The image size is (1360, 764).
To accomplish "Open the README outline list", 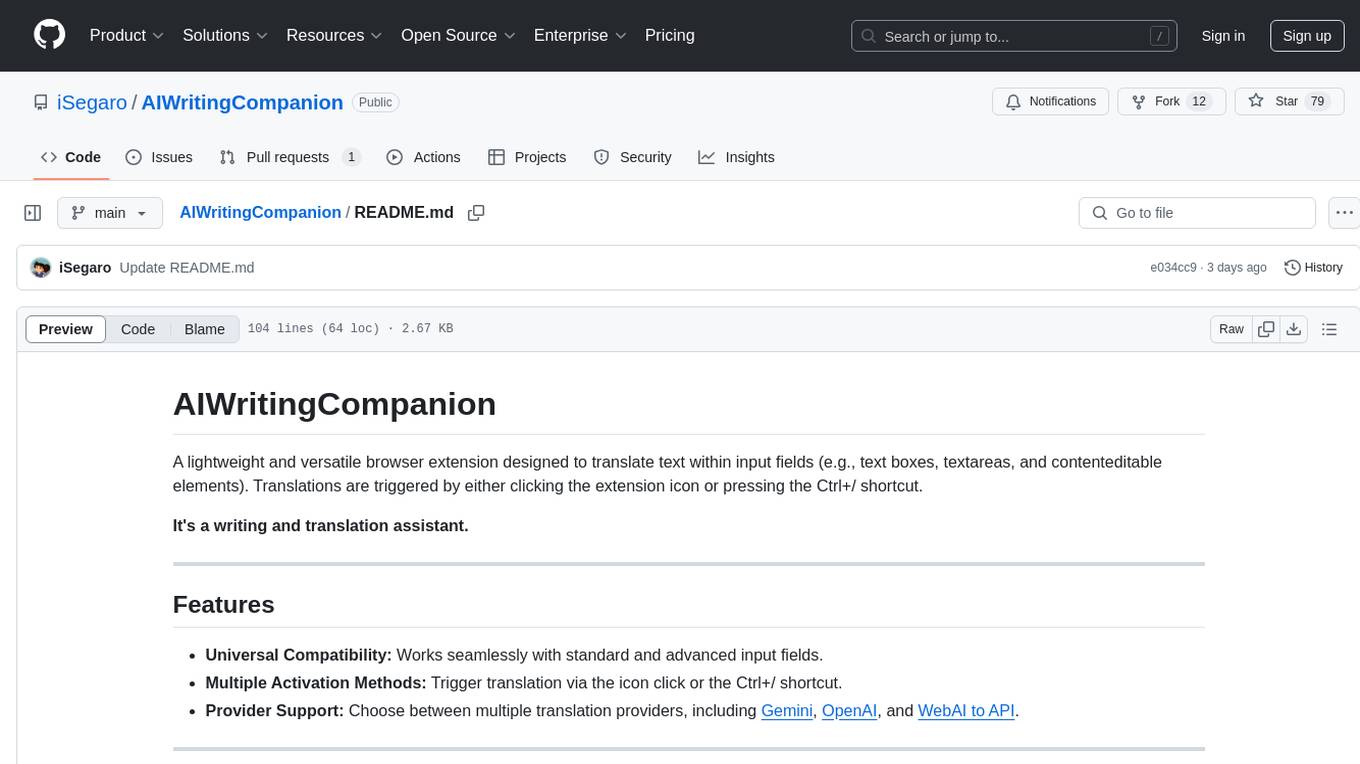I will 1329,329.
